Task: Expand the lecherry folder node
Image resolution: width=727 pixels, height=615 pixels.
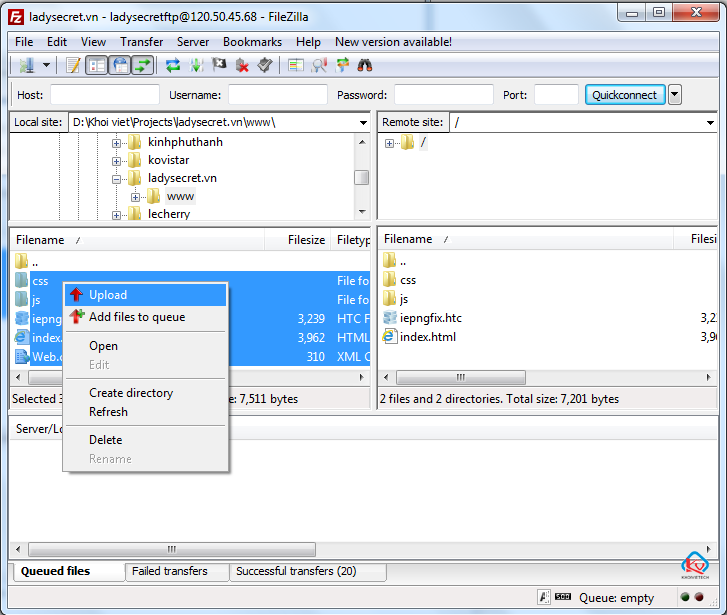Action: [x=116, y=215]
